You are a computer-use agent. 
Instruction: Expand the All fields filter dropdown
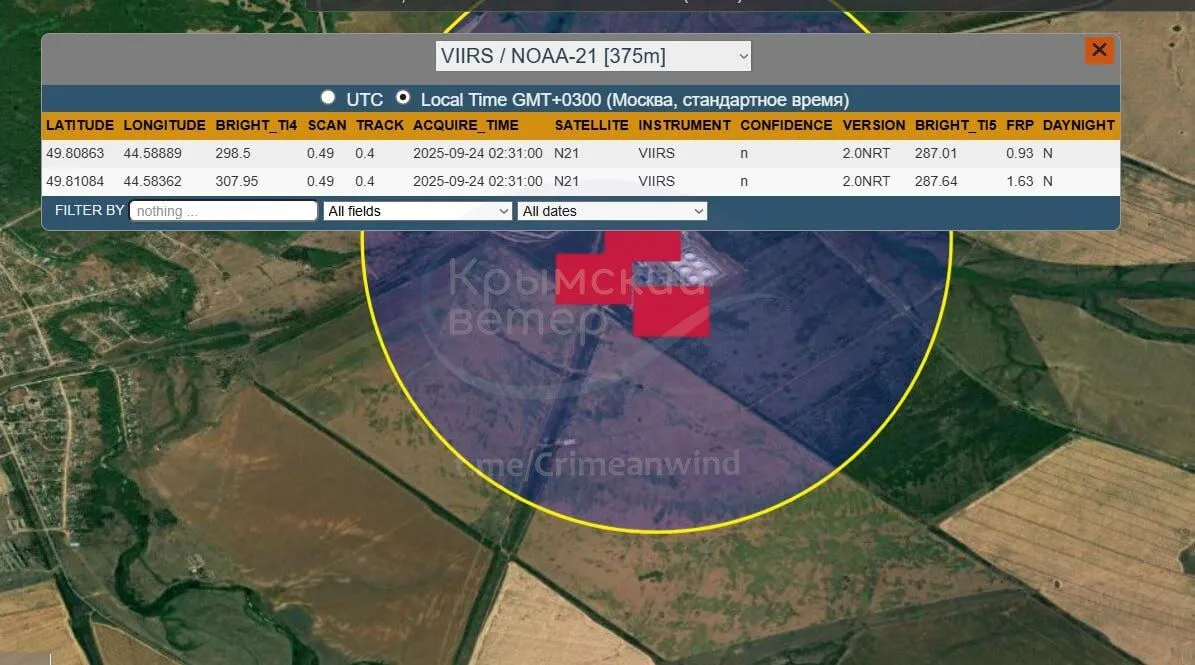point(418,211)
